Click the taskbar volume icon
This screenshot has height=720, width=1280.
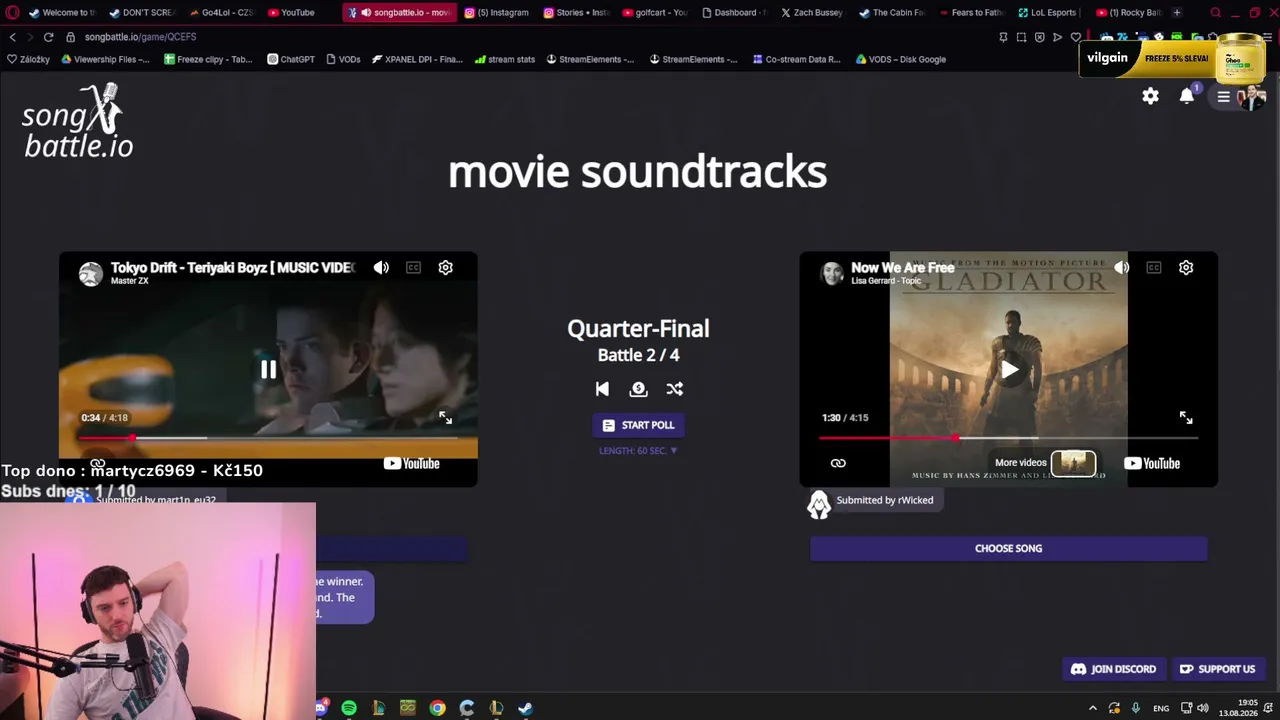[x=1202, y=708]
